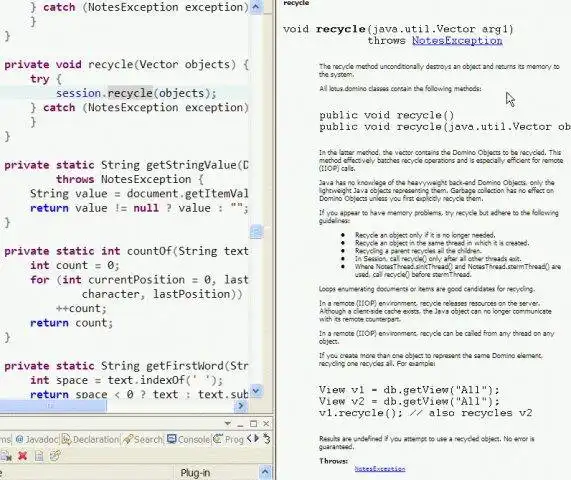Screen dimensions: 571x480
Task: Click 'throws NotesException {' in editor
Action: [129, 179]
